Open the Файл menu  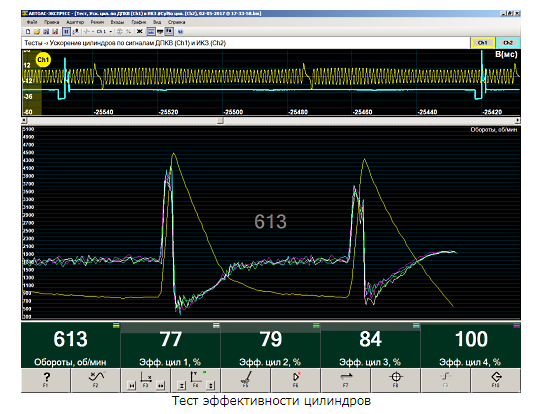32,22
